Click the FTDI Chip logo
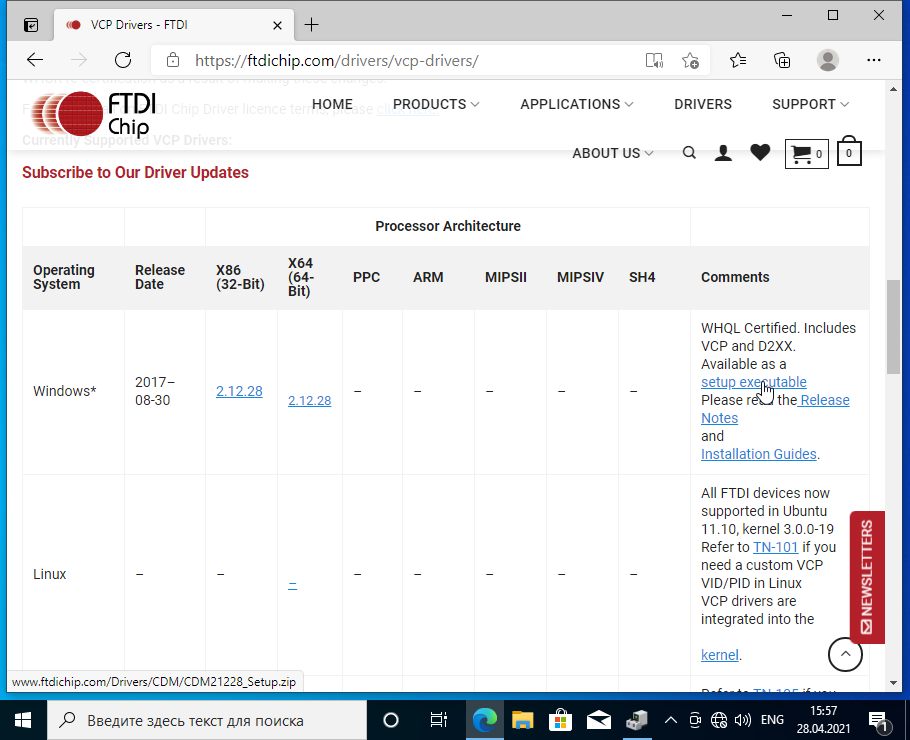910x740 pixels. point(94,113)
